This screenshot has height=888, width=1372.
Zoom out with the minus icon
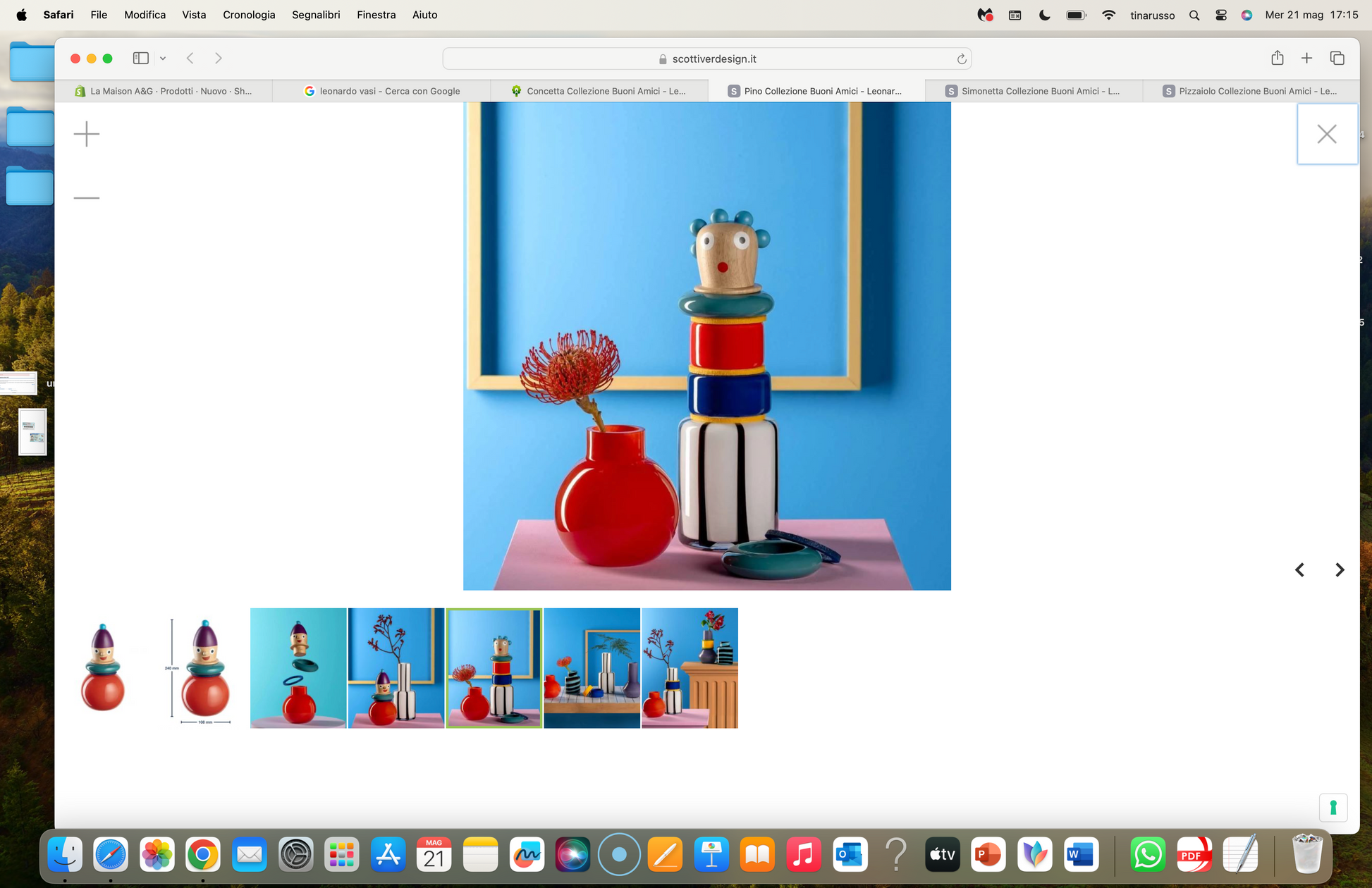[x=87, y=198]
